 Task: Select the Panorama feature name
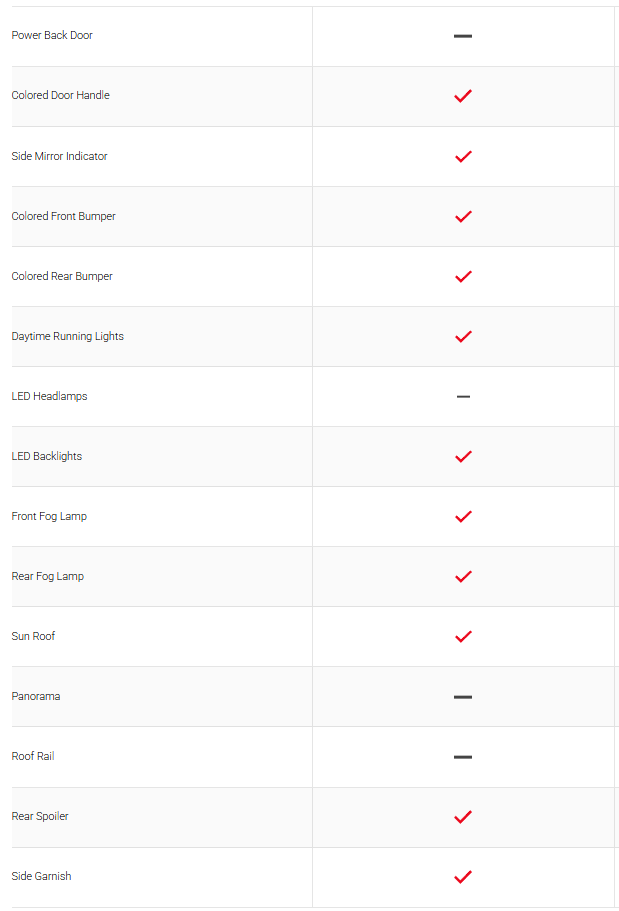[35, 696]
